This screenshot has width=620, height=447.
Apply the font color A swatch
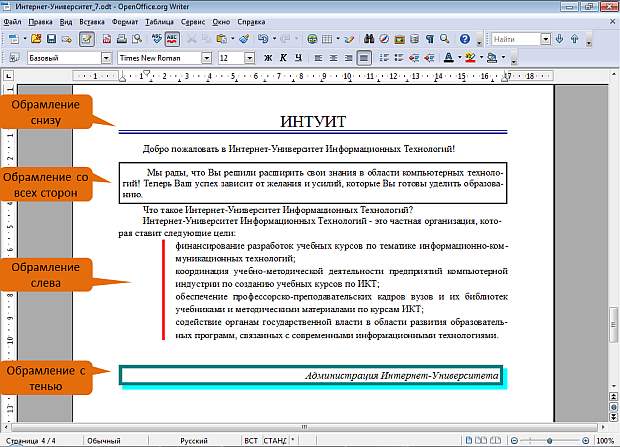point(449,58)
